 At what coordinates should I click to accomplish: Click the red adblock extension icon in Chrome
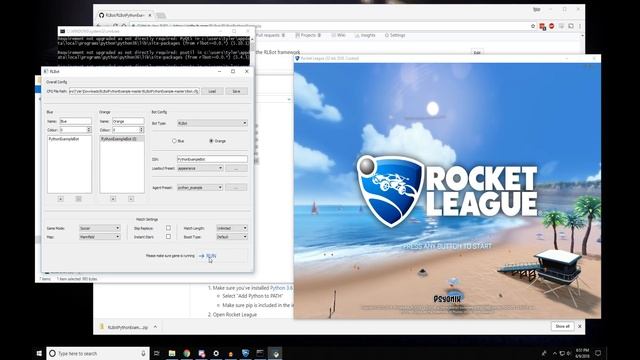click(551, 26)
